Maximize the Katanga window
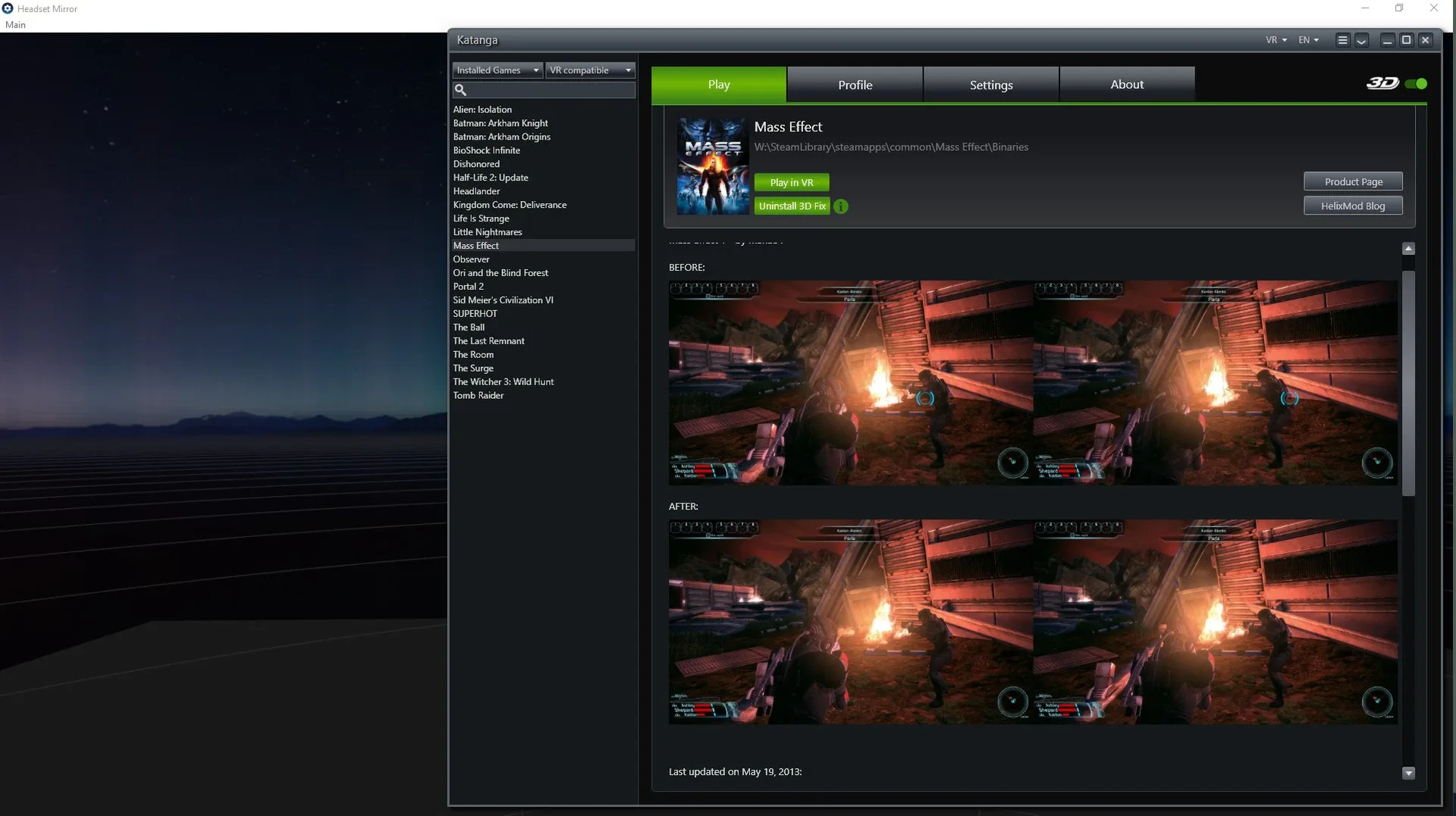This screenshot has width=1456, height=816. (1406, 40)
